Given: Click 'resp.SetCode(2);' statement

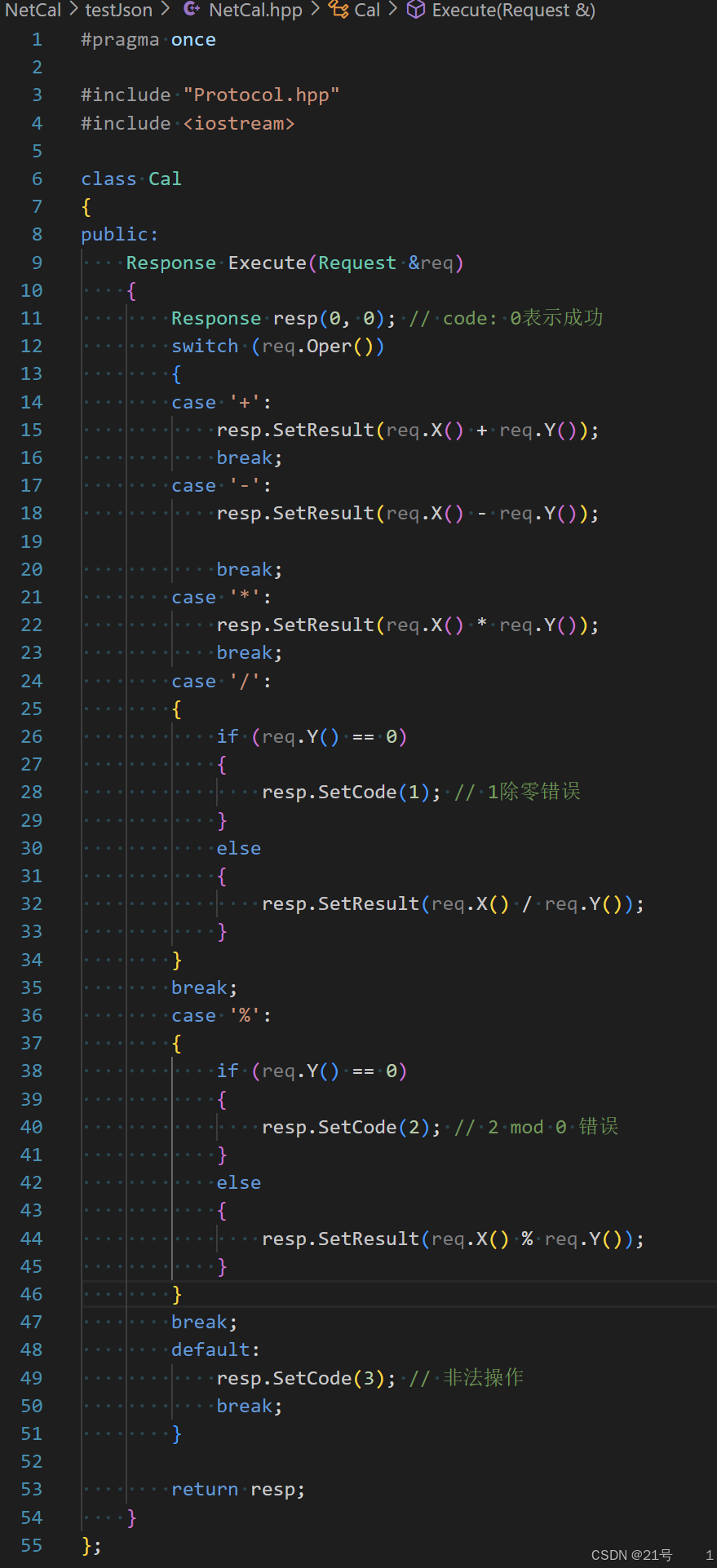Looking at the screenshot, I should click(352, 1128).
